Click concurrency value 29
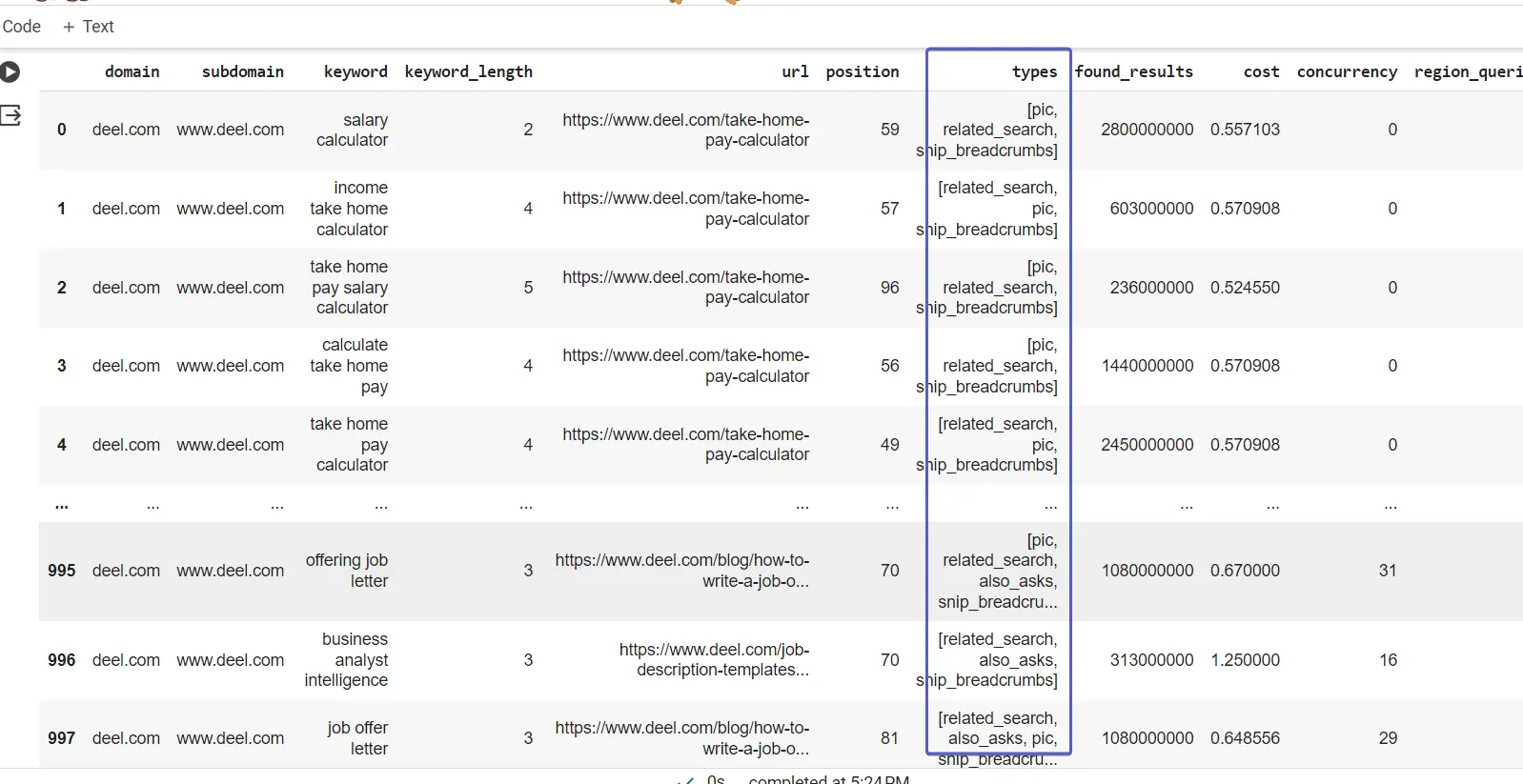Image resolution: width=1523 pixels, height=784 pixels. [x=1388, y=738]
